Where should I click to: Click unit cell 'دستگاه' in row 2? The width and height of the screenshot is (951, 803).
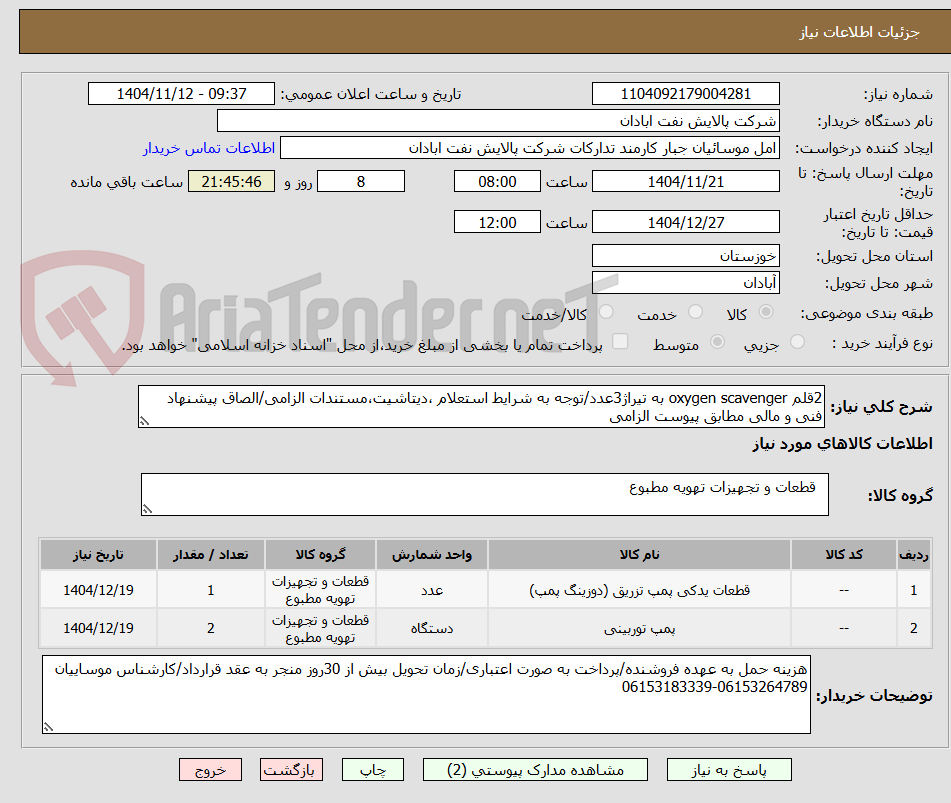click(x=432, y=628)
